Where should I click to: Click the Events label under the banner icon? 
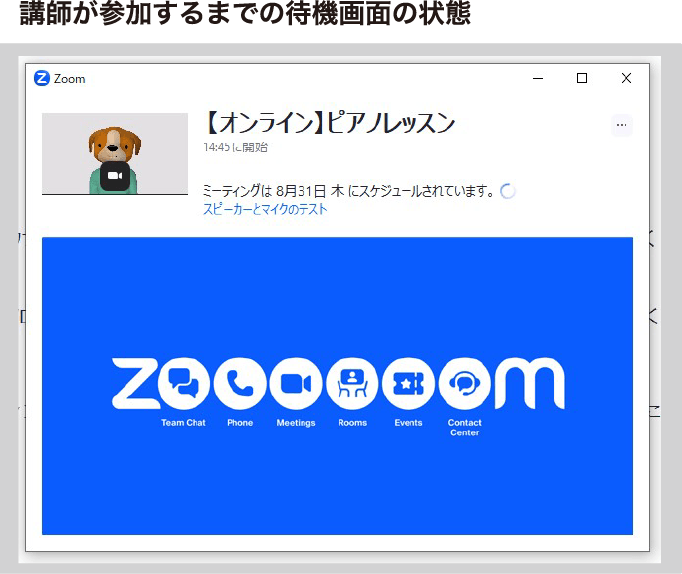point(408,423)
